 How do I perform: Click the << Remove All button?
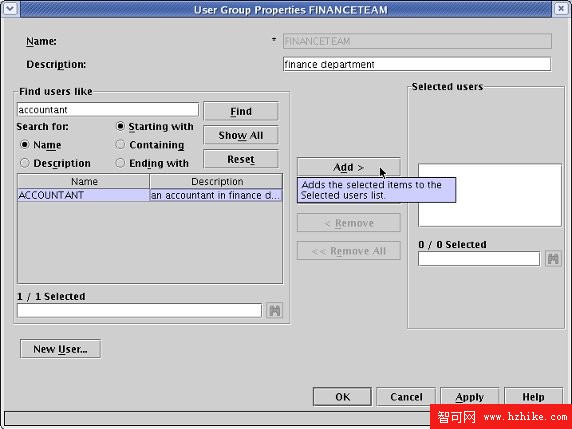pos(348,251)
